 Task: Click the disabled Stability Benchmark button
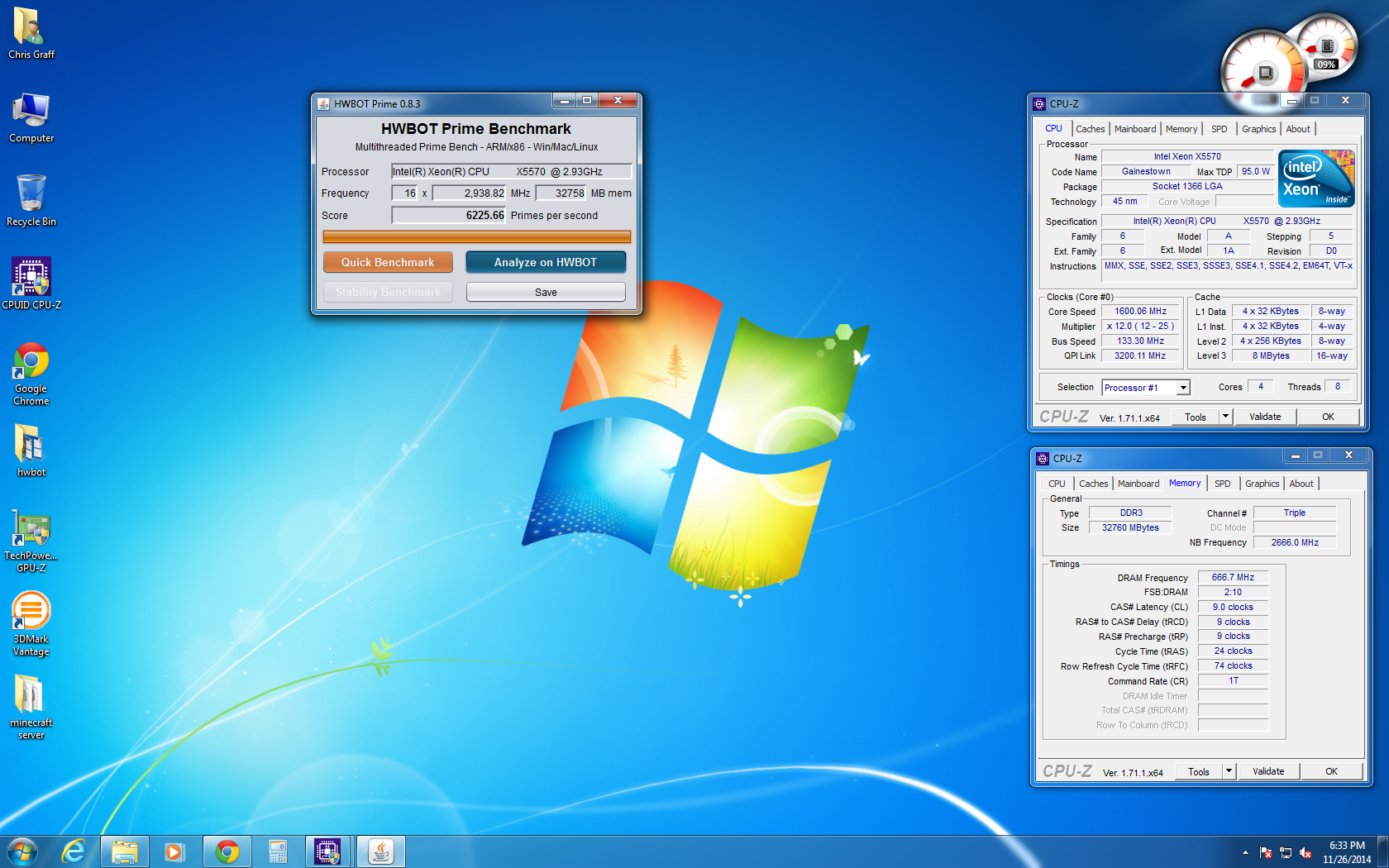(x=388, y=292)
